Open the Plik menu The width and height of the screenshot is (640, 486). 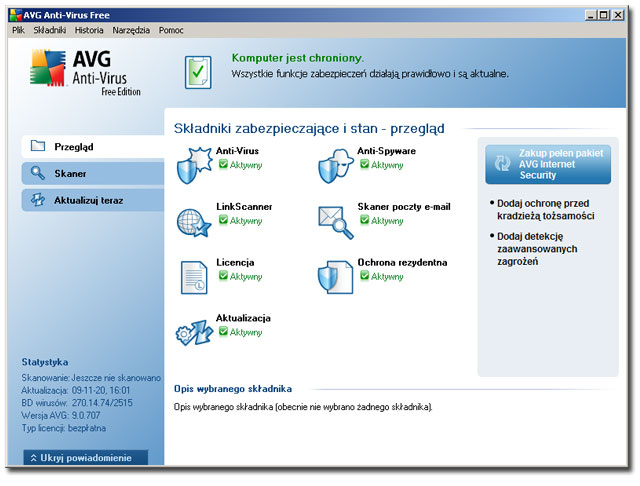tap(18, 30)
